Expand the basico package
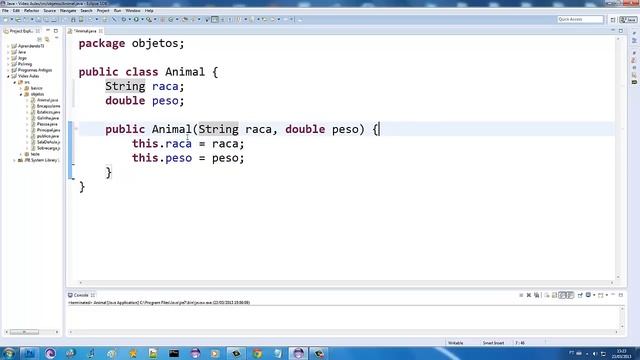The image size is (640, 360). coord(21,88)
